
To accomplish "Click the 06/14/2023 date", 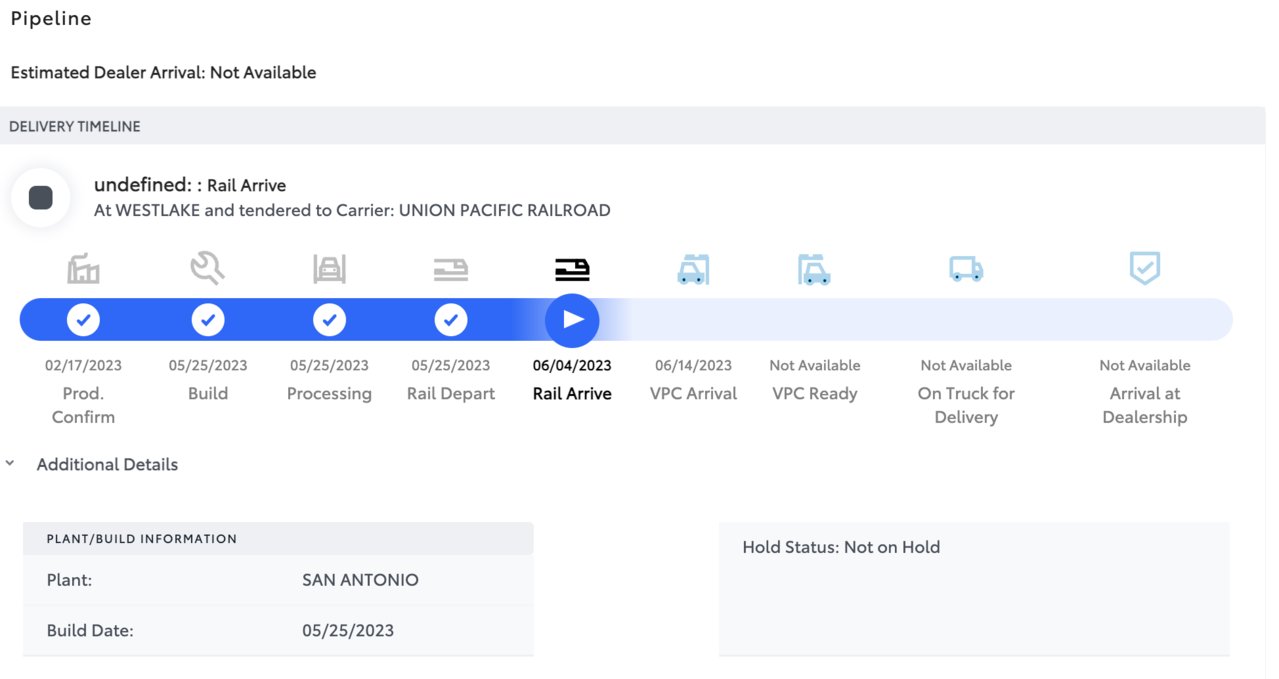I will pos(693,365).
